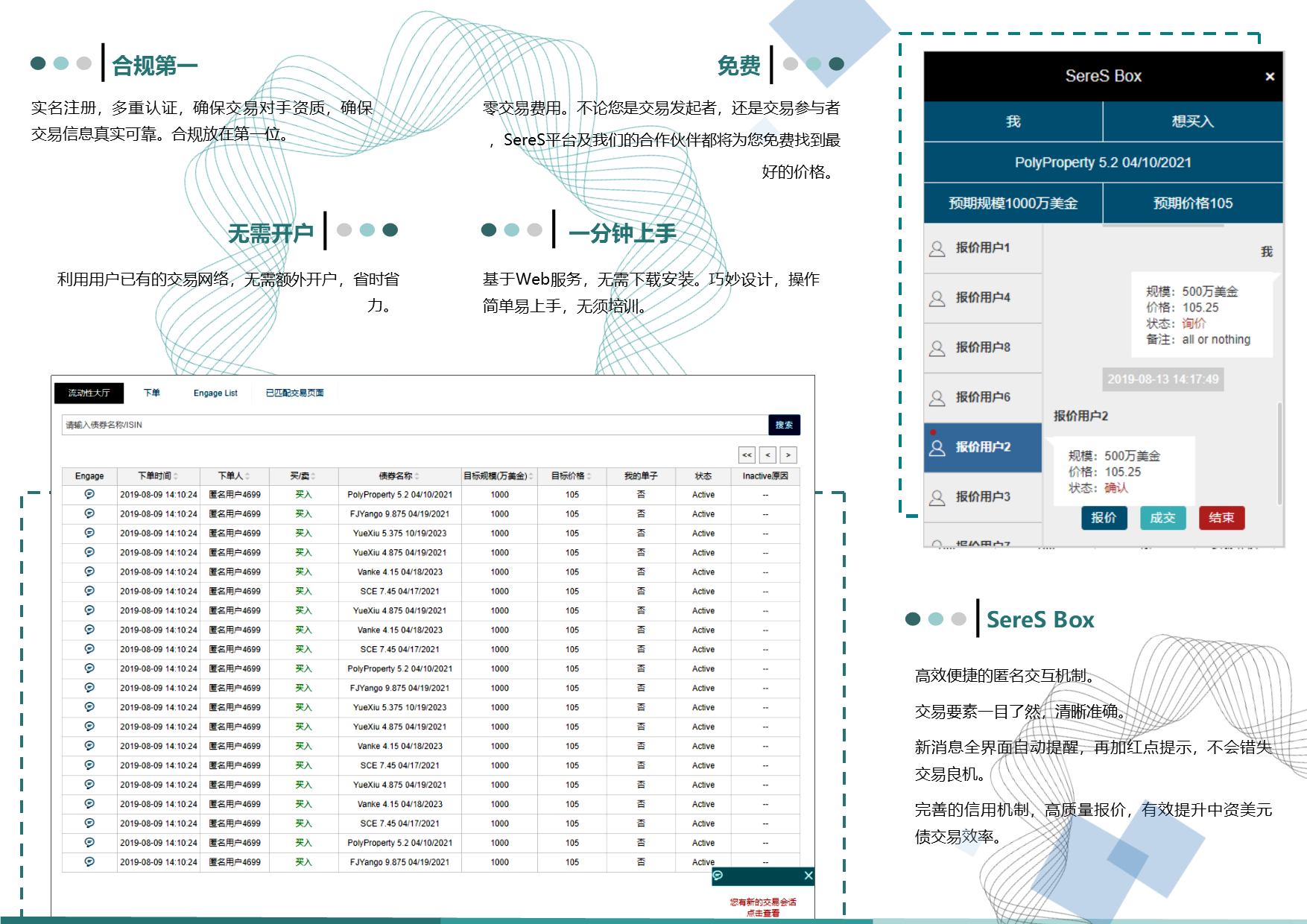Close the SereS Box window
Viewport: 1307px width, 924px height.
pos(1270,76)
